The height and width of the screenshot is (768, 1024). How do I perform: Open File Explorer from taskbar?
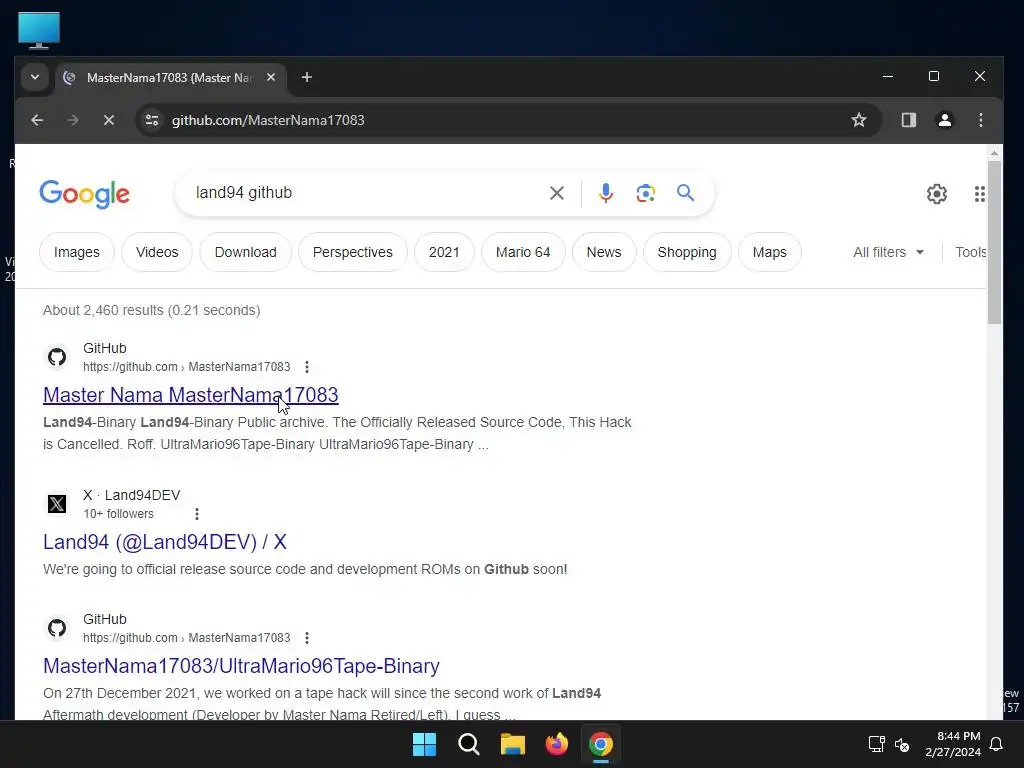click(513, 744)
